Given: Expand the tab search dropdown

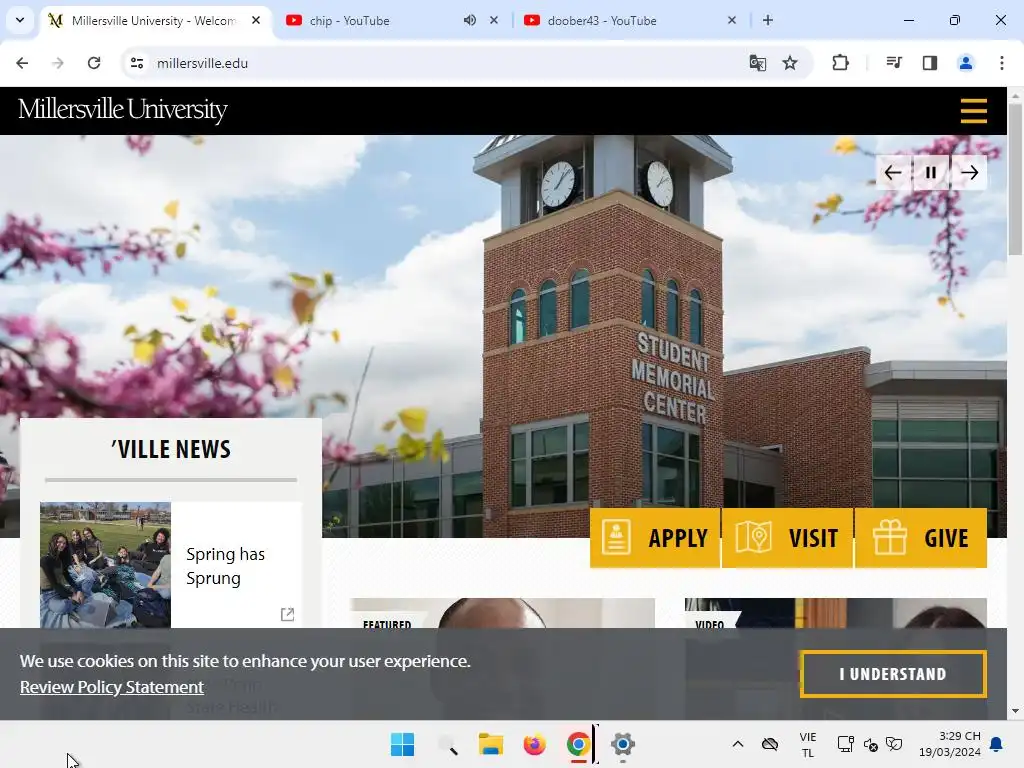Looking at the screenshot, I should 20,20.
